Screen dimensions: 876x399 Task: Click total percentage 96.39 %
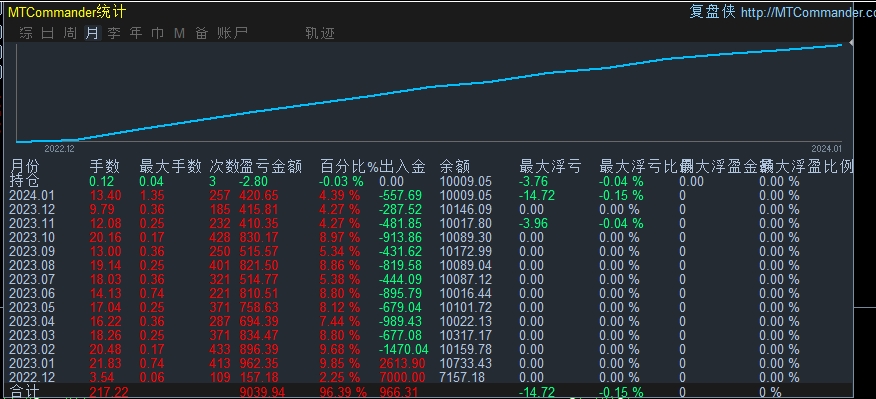click(x=343, y=392)
